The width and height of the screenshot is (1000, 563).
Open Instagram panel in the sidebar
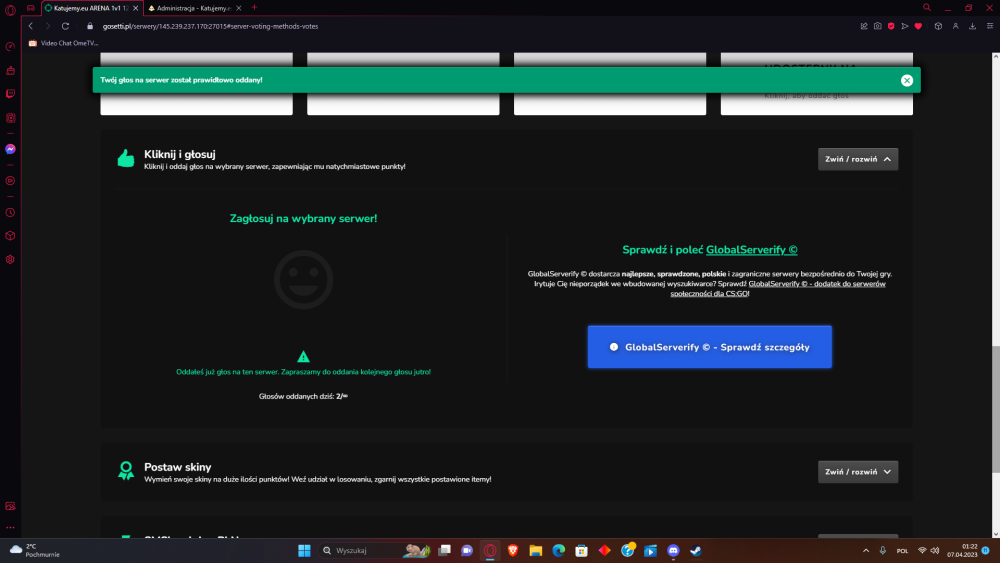click(x=10, y=118)
